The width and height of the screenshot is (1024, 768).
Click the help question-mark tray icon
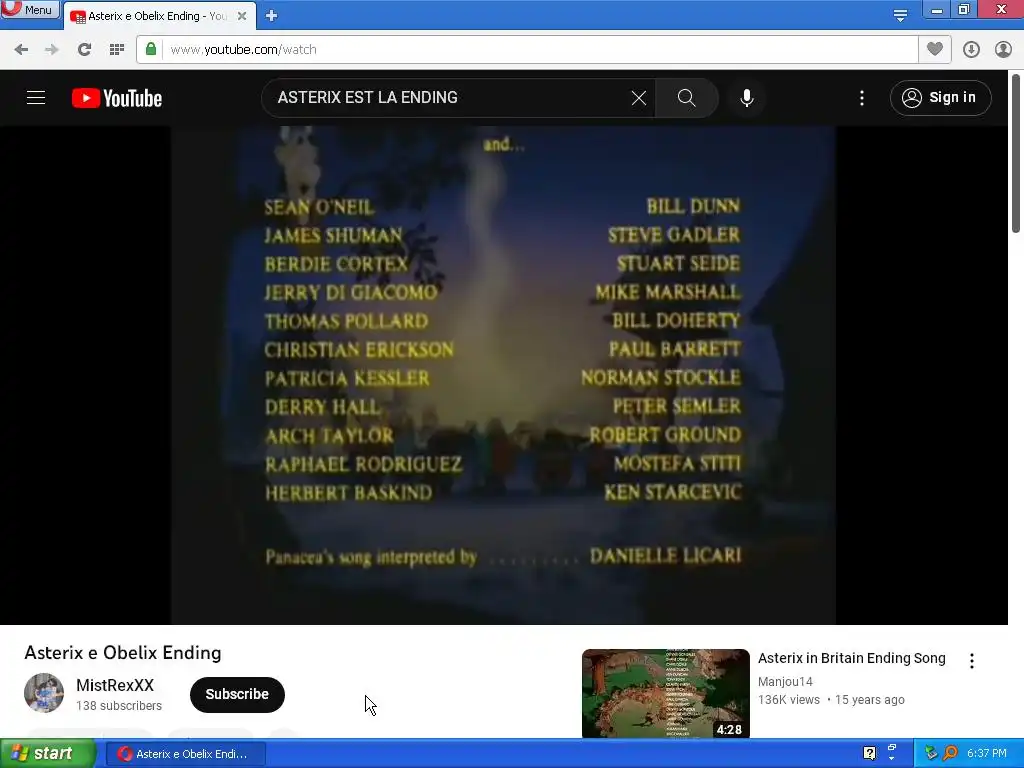(x=869, y=754)
